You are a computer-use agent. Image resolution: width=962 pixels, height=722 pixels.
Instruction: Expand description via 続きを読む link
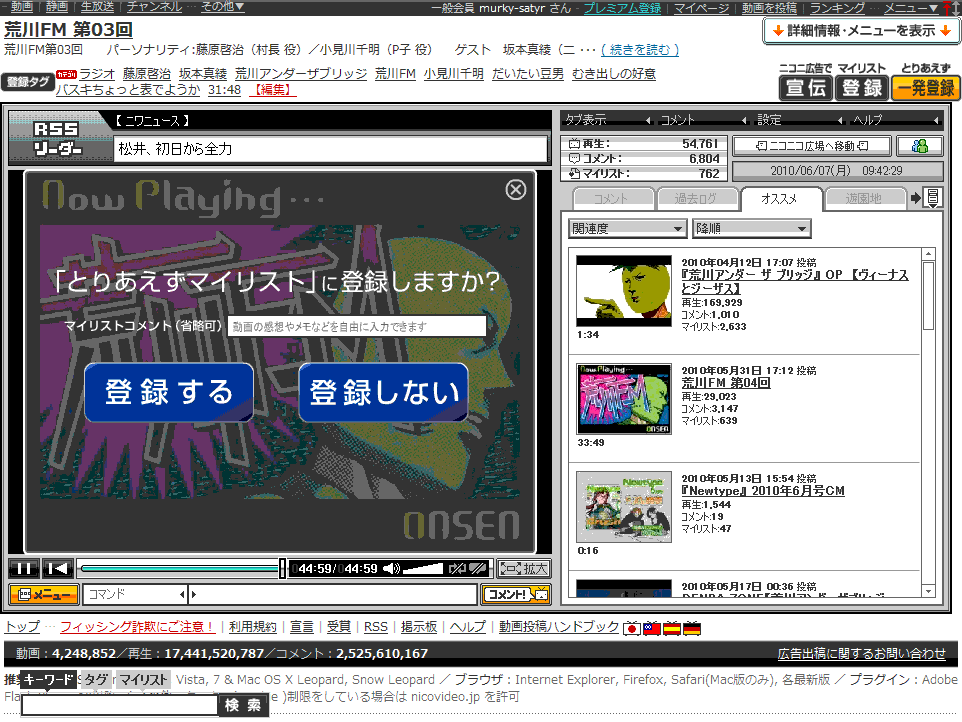coord(640,50)
